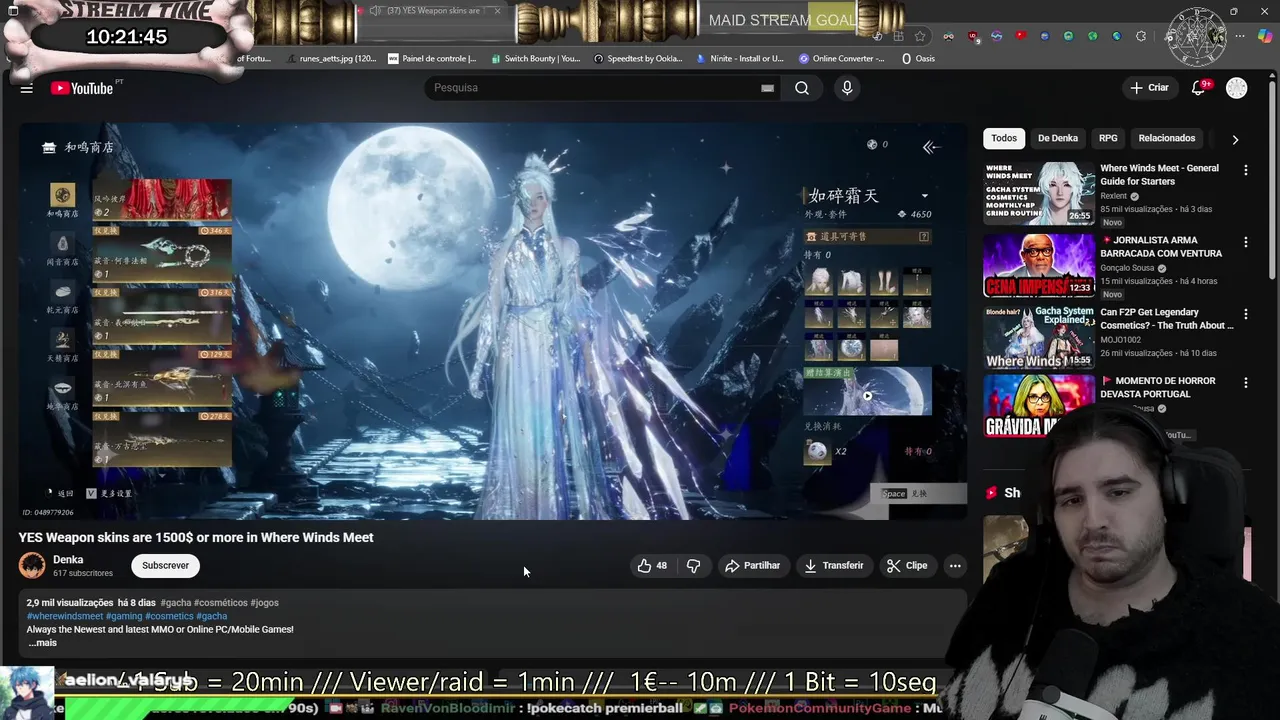Open the Ninite bookmark

click(x=740, y=59)
